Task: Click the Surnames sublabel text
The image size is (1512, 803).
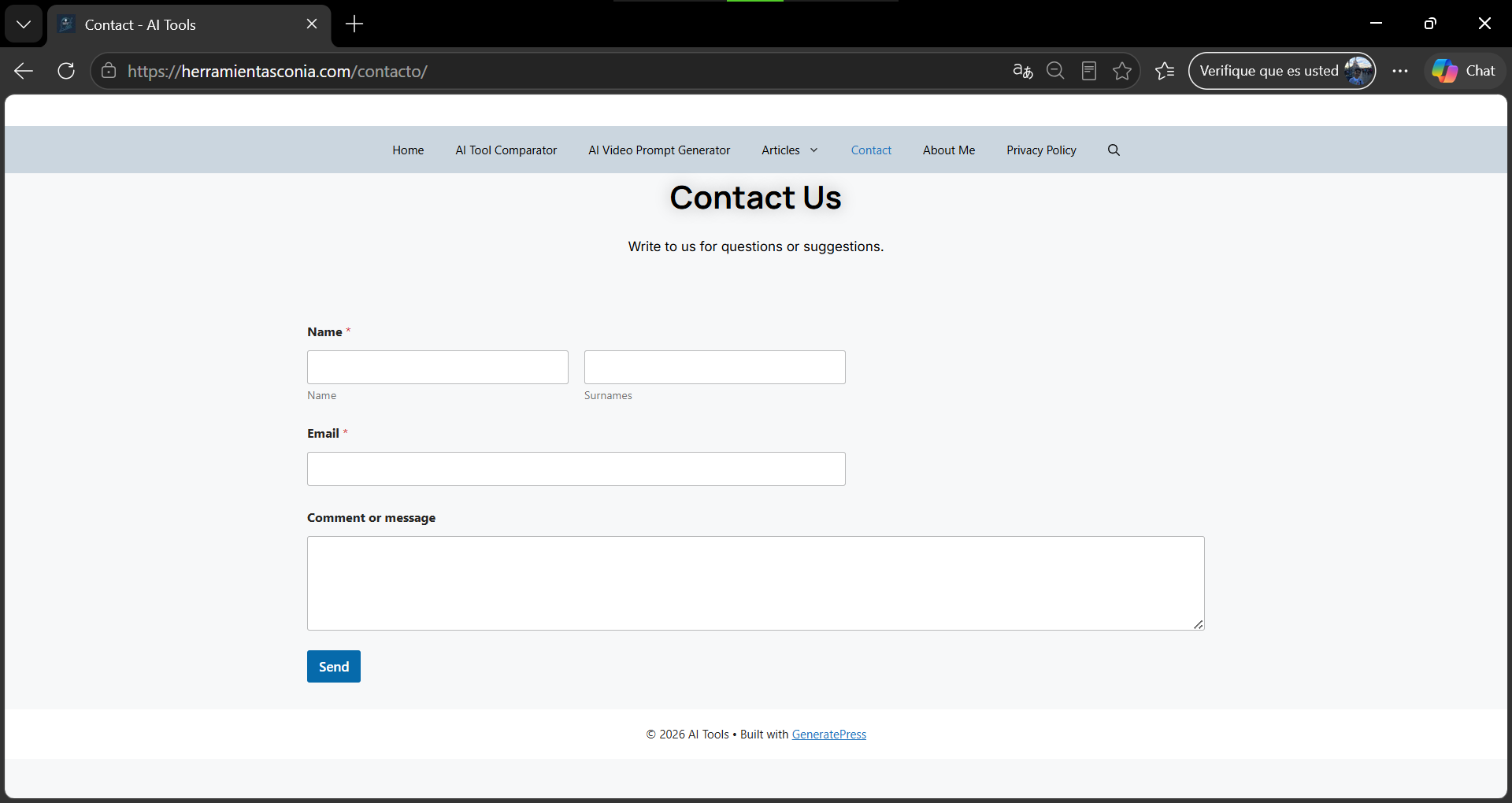Action: pos(608,395)
